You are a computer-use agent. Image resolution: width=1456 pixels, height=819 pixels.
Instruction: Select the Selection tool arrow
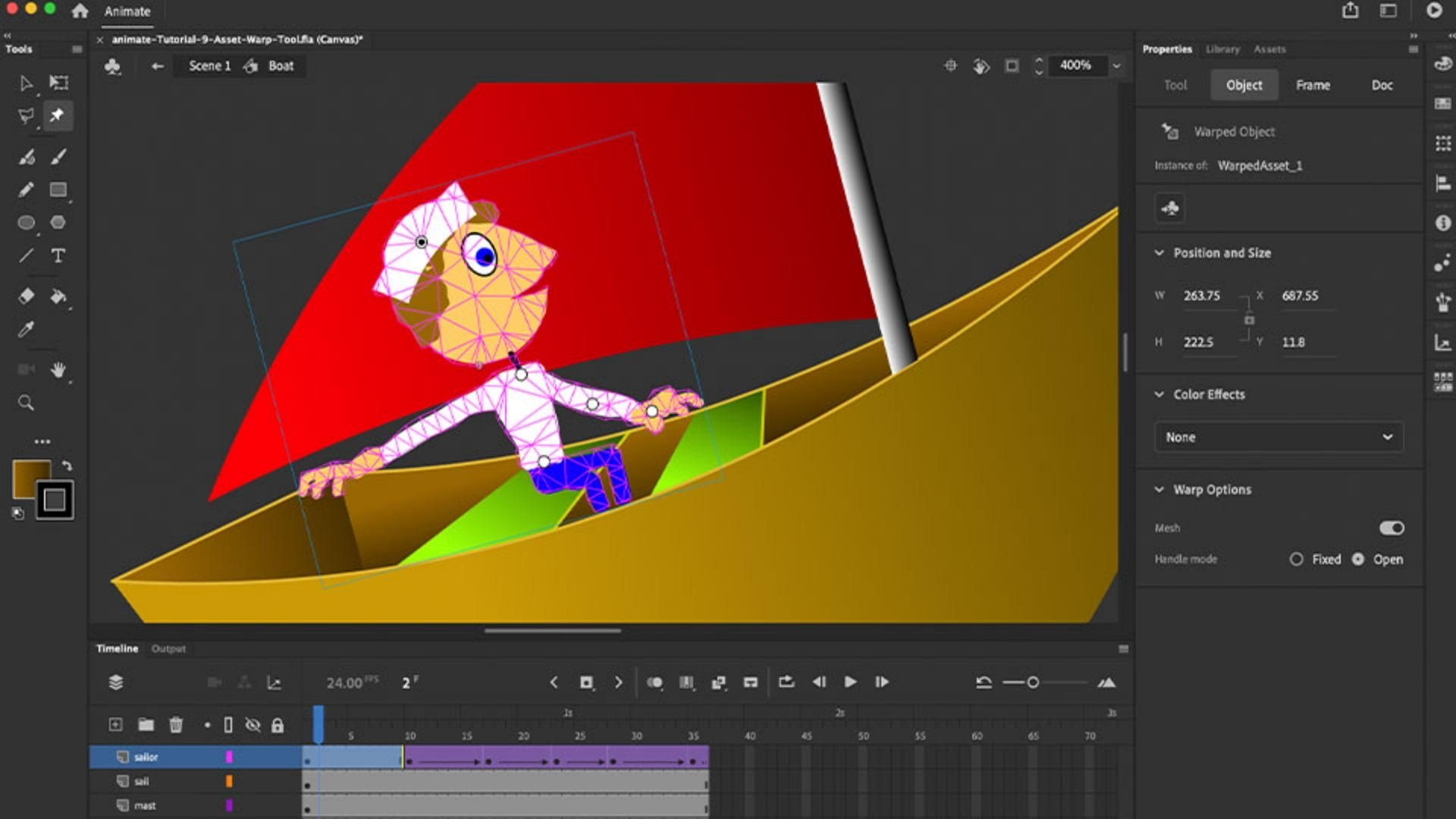26,83
